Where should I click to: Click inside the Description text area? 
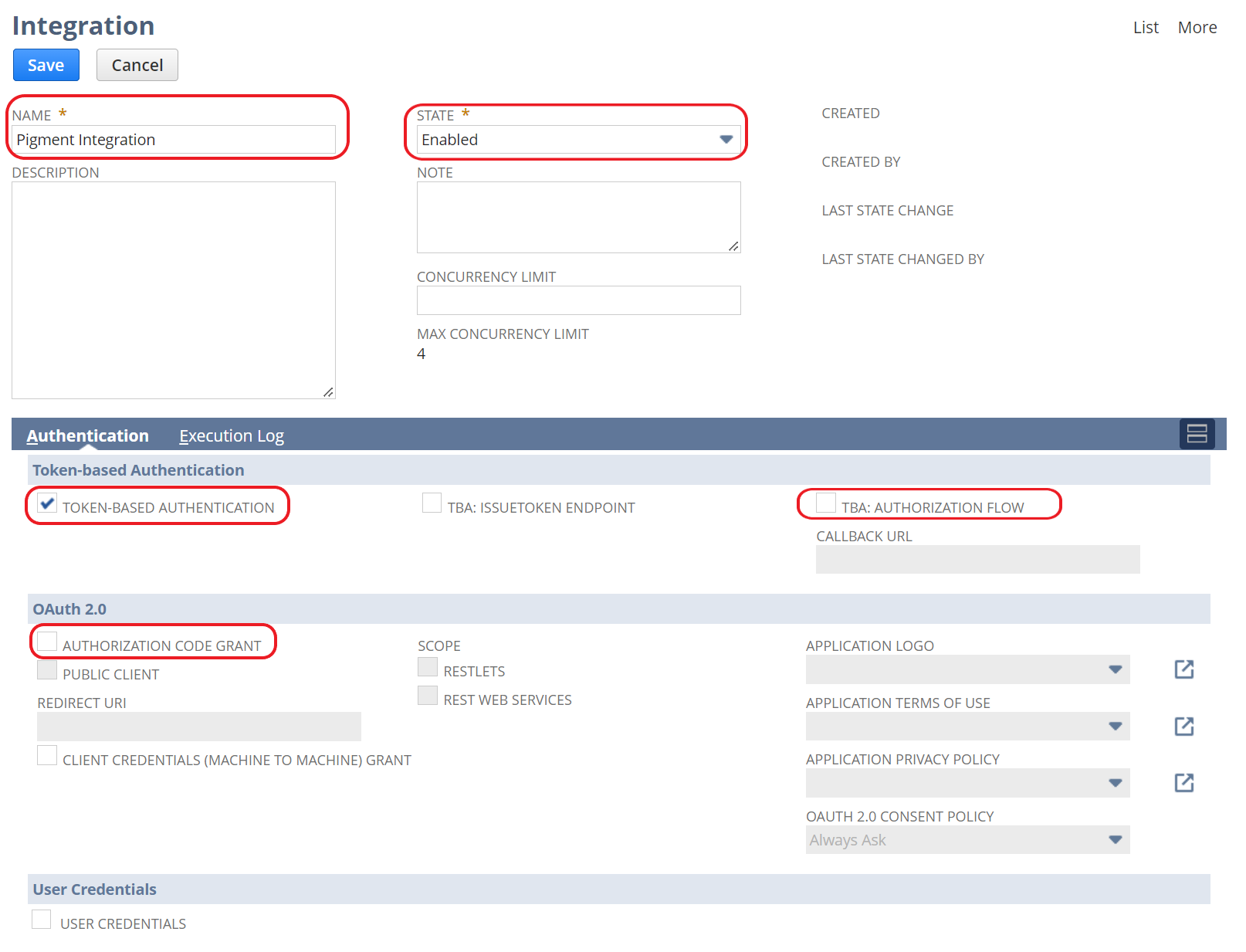tap(174, 290)
